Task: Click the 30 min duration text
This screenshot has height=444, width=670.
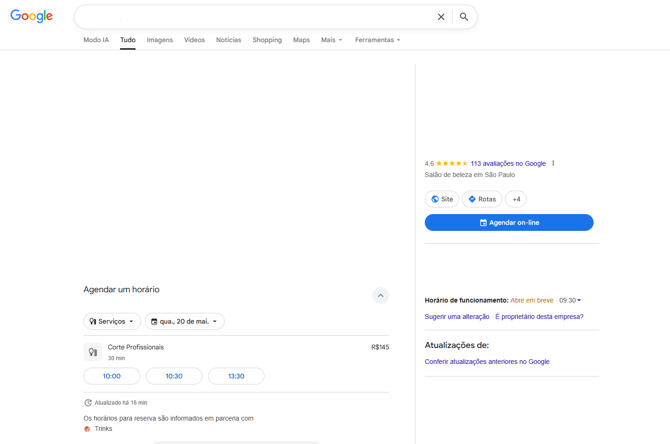Action: 116,358
